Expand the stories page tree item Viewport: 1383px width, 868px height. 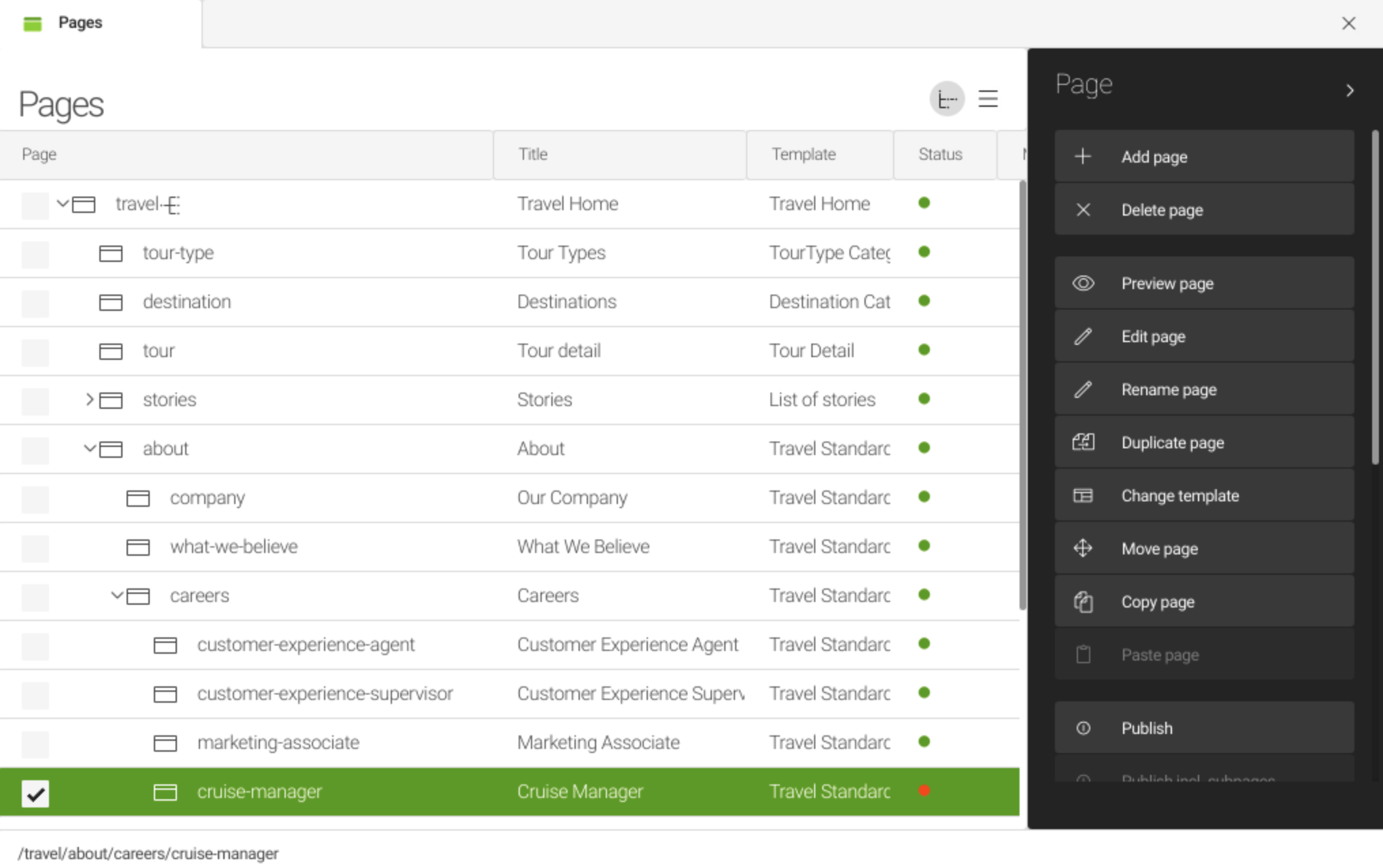89,399
